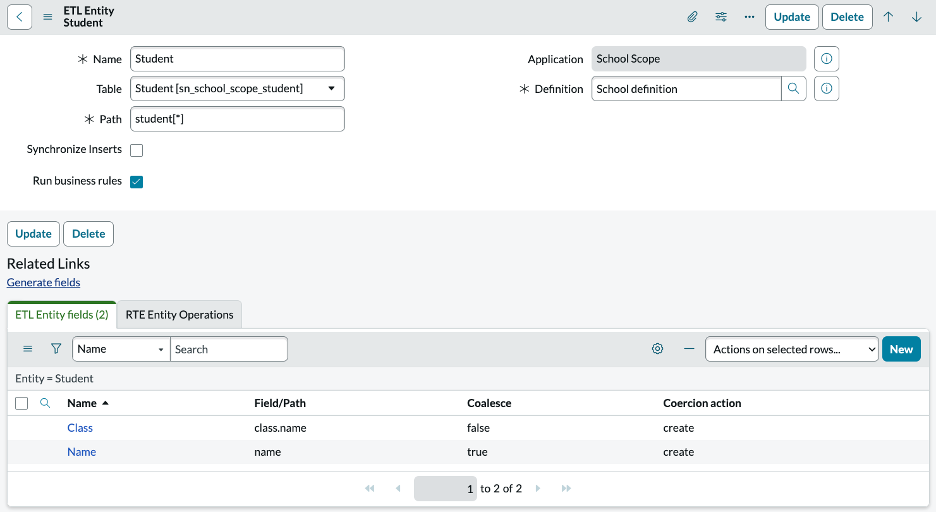Open more options ellipsis in header

[x=749, y=17]
